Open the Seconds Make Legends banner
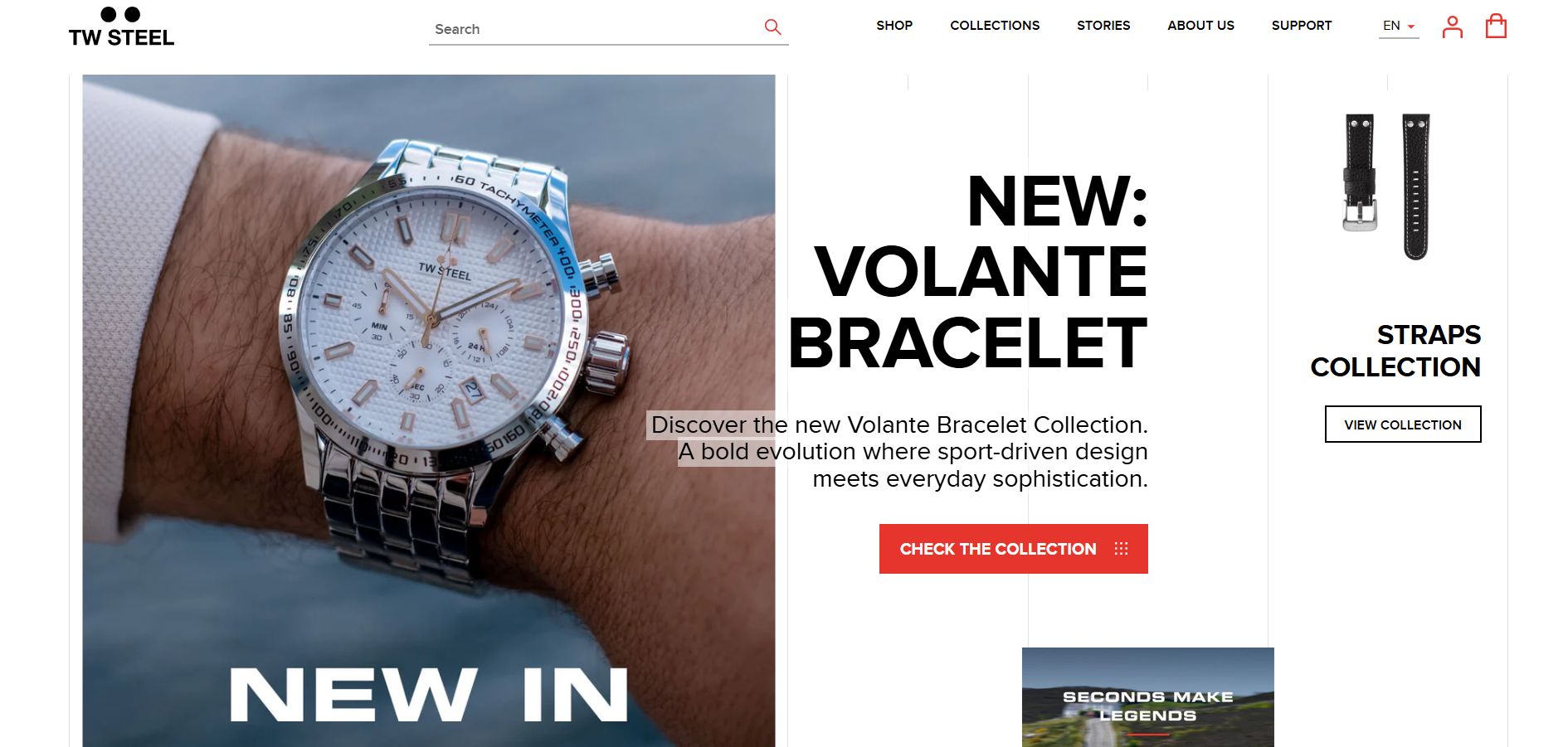 1148,697
